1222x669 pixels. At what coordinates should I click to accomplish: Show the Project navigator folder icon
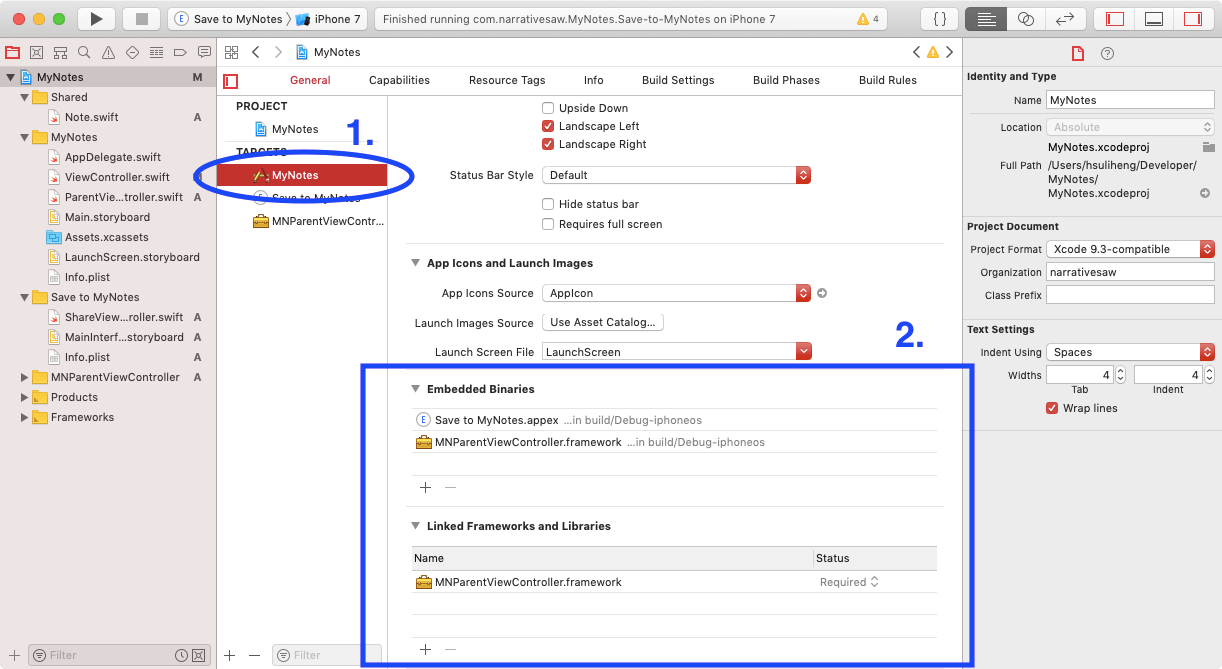pyautogui.click(x=13, y=52)
